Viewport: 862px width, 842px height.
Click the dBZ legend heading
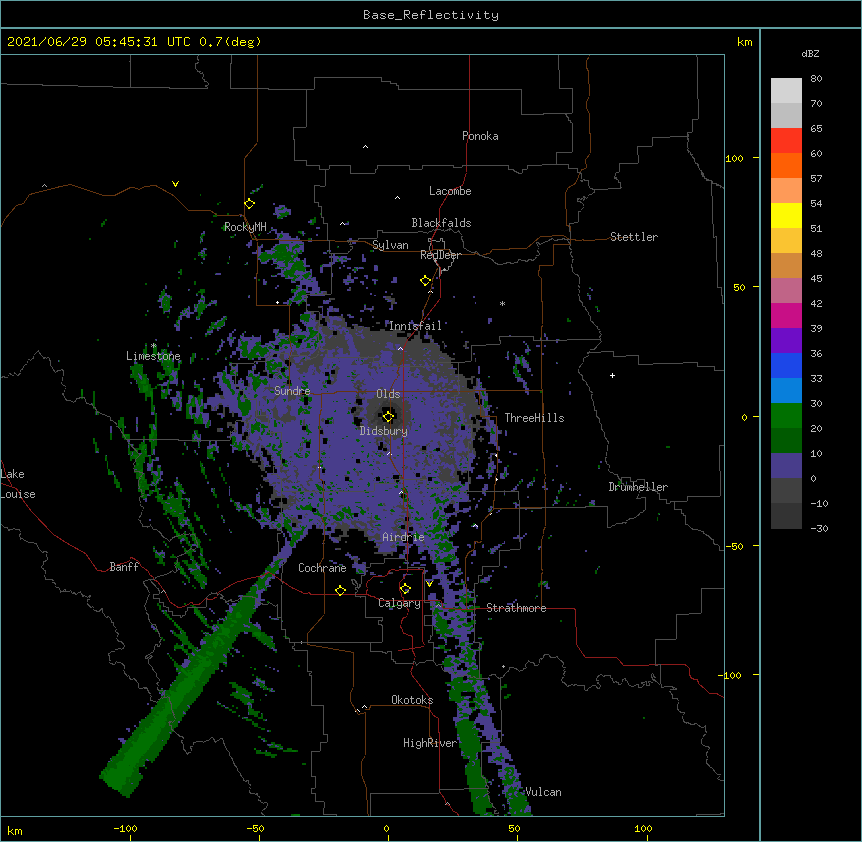810,53
